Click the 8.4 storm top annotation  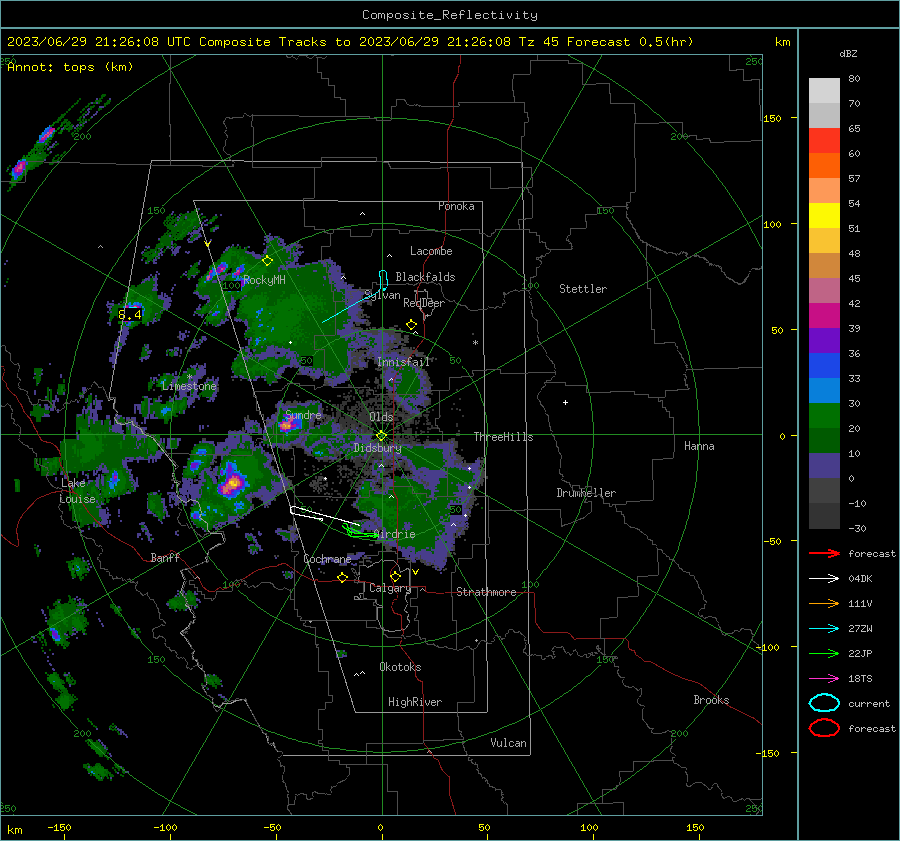(130, 315)
